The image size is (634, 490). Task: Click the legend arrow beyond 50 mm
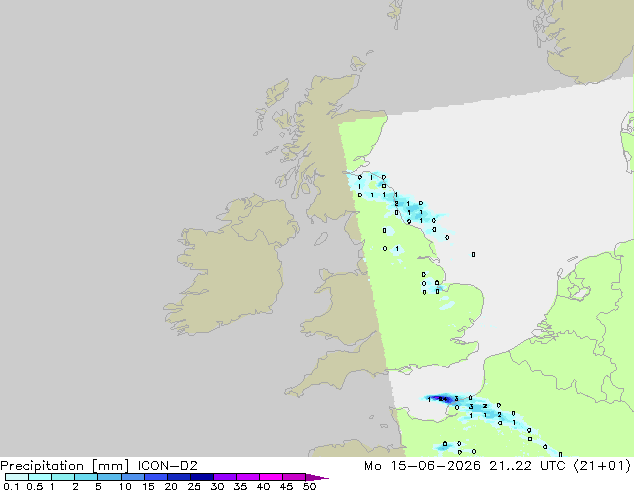click(x=317, y=477)
